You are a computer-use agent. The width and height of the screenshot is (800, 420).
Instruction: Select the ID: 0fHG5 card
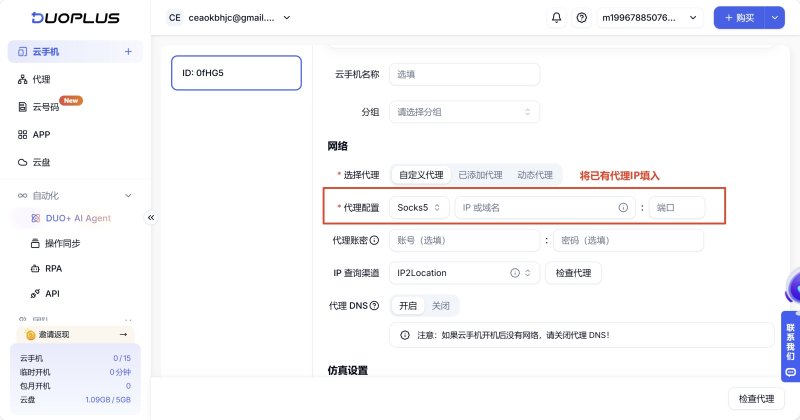(x=236, y=73)
